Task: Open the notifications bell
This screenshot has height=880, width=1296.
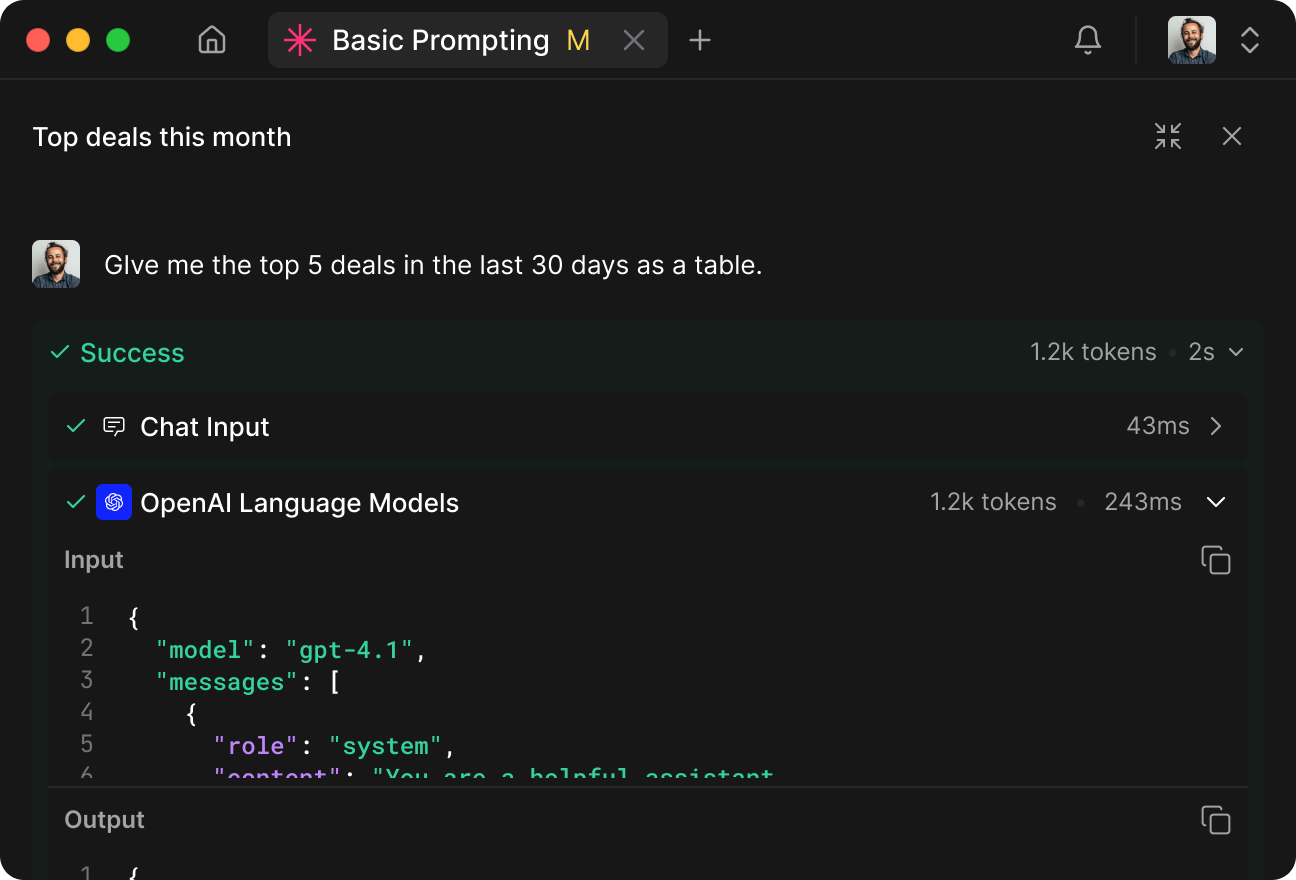Action: [1087, 40]
